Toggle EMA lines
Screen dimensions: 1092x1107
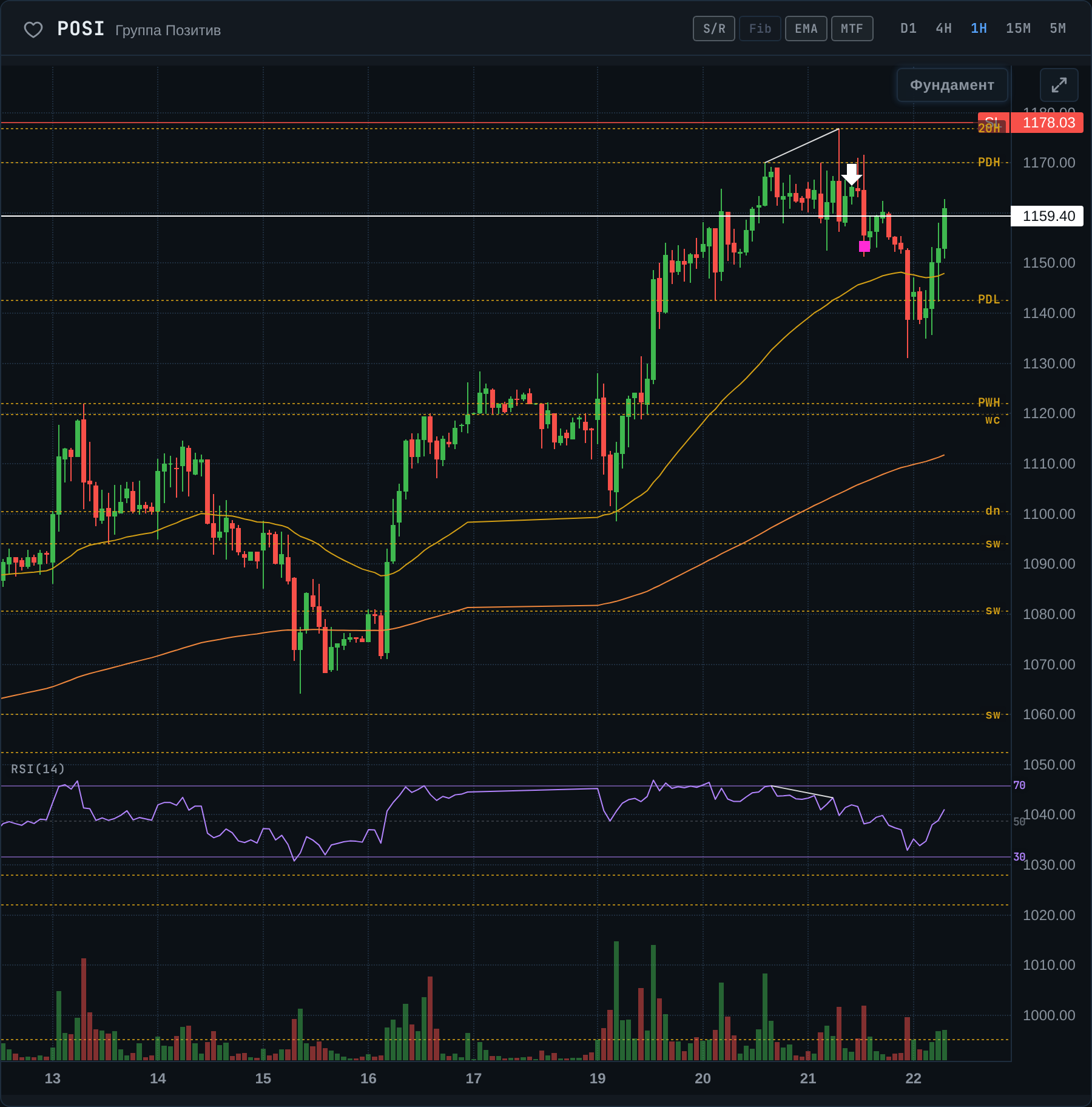click(x=806, y=29)
